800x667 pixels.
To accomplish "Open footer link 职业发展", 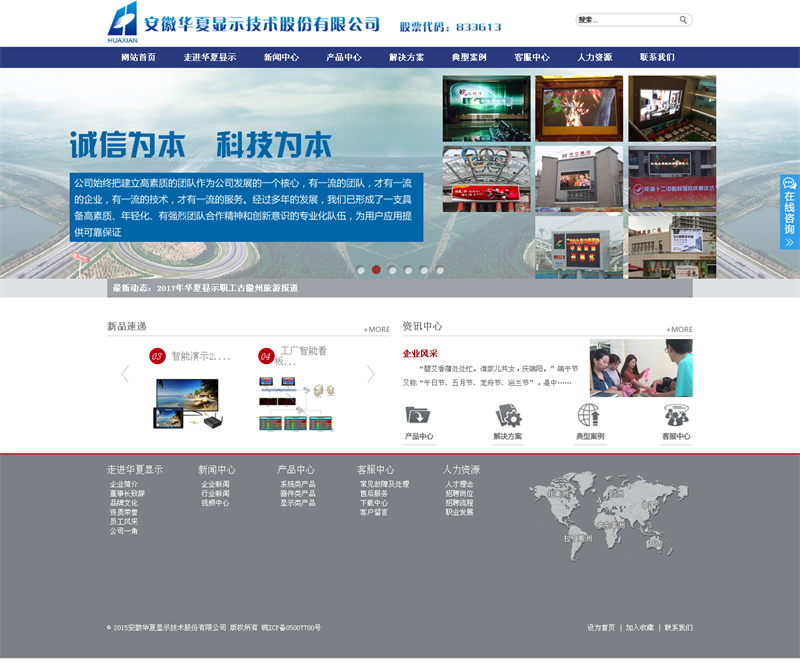I will (x=459, y=512).
